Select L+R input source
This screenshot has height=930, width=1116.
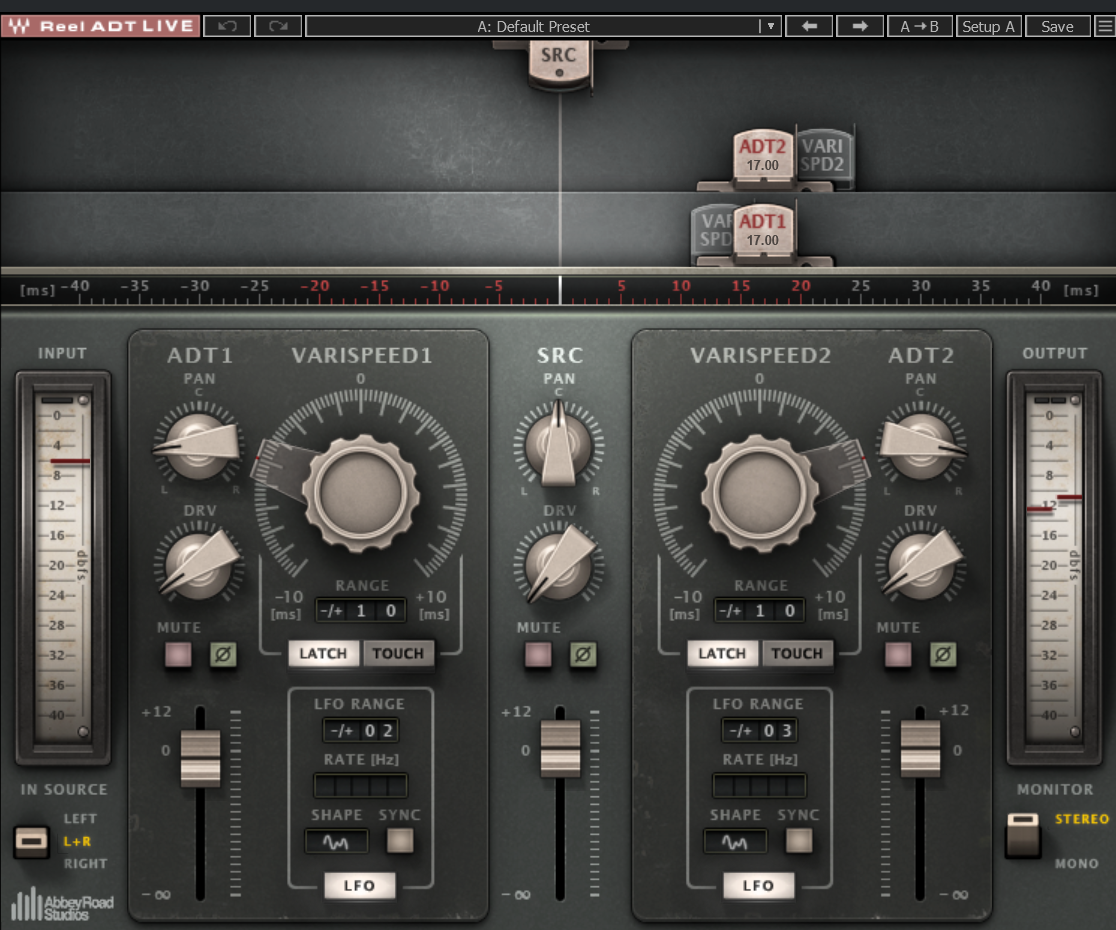point(77,841)
